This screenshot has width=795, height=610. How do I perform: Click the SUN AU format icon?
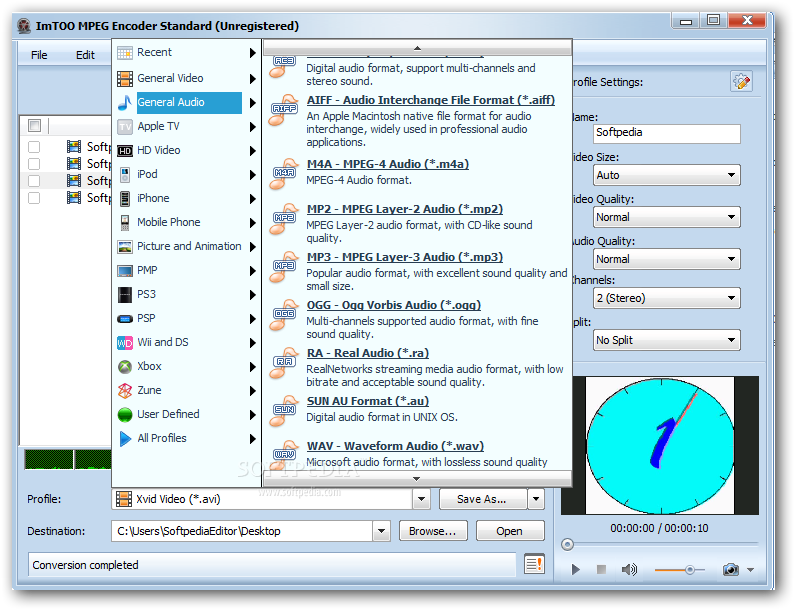click(284, 411)
